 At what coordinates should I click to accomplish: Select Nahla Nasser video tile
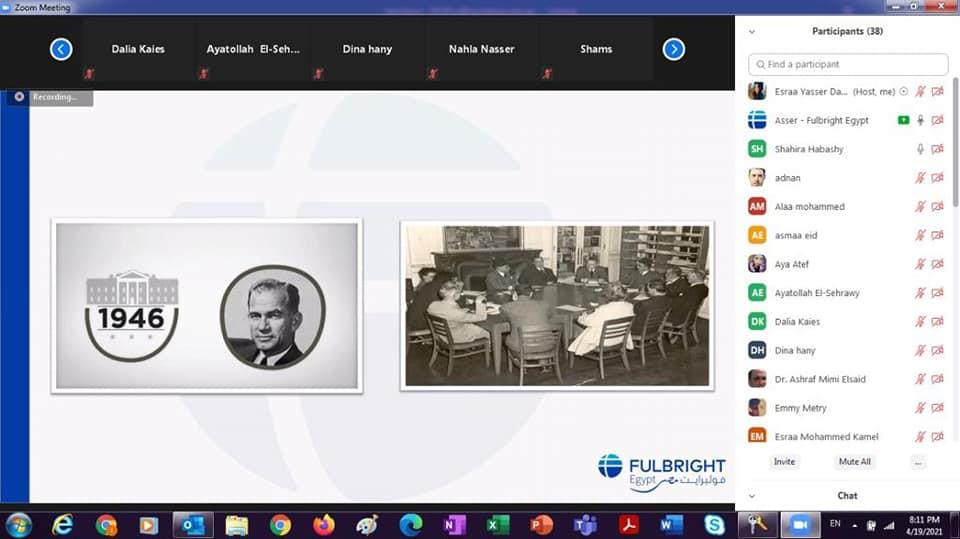481,49
